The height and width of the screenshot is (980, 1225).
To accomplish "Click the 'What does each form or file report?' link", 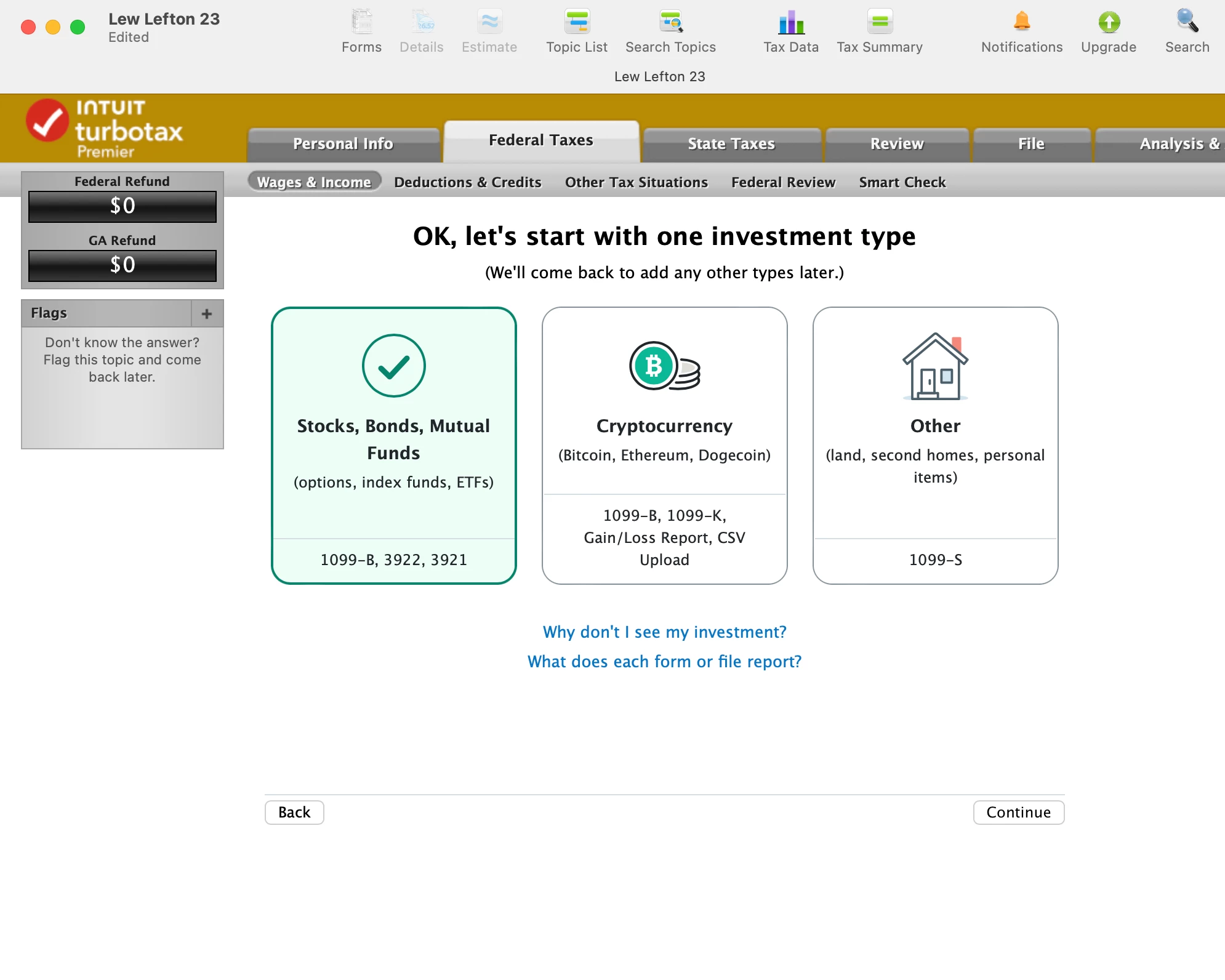I will point(665,662).
